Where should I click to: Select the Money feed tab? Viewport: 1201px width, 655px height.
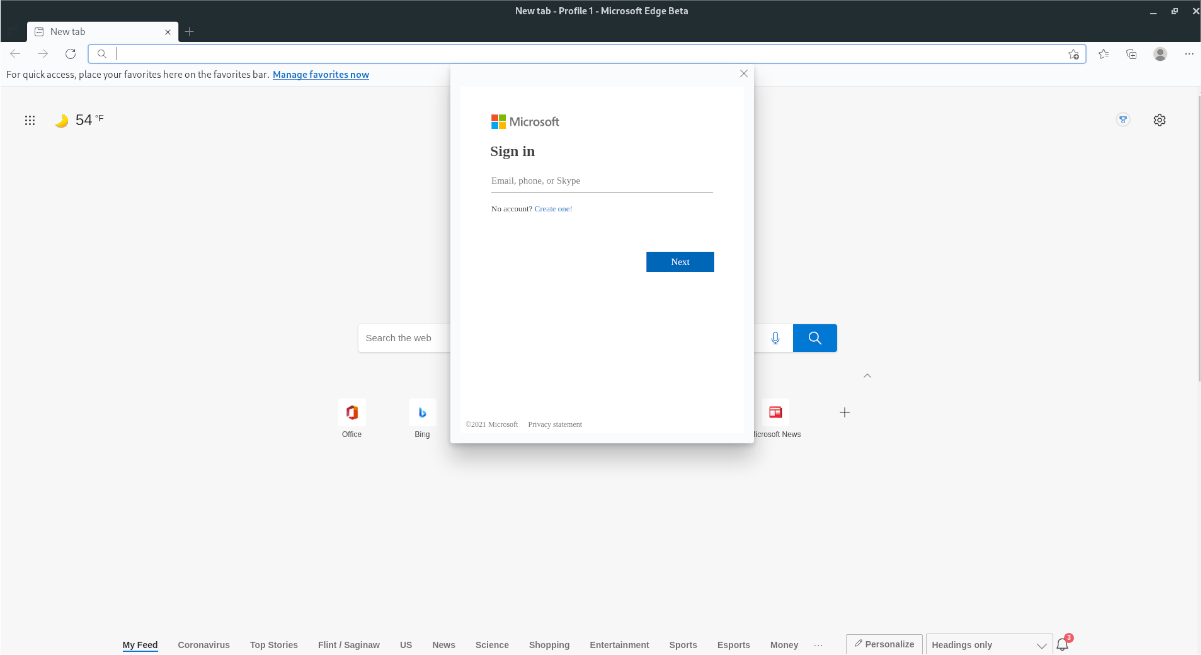pos(784,645)
